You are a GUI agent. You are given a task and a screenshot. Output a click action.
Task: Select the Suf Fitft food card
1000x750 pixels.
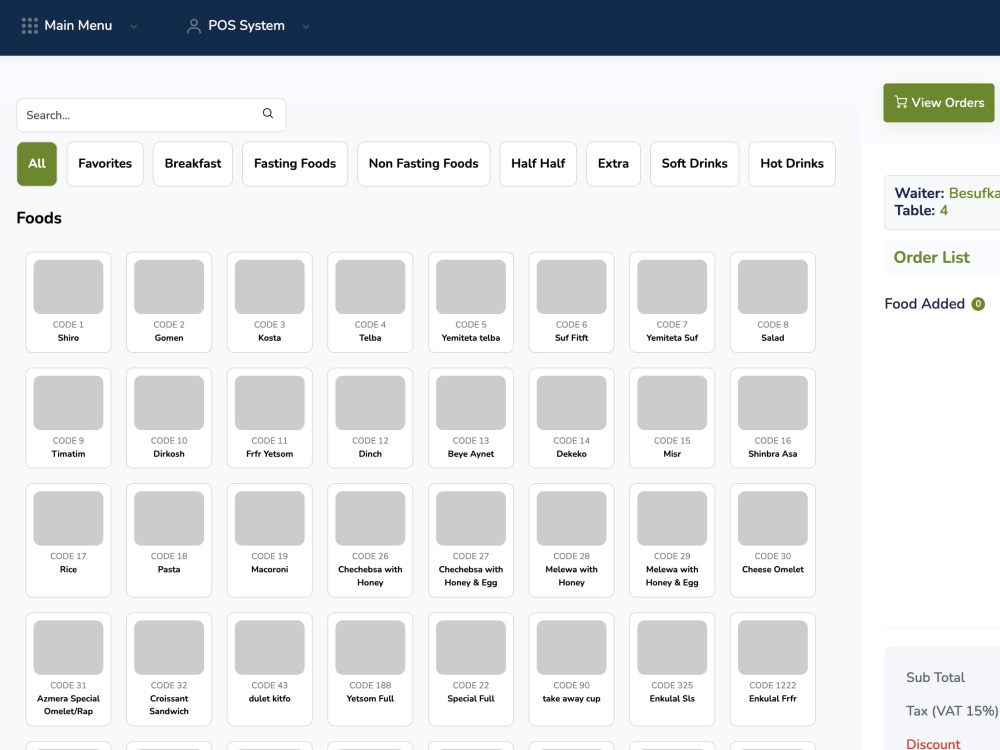tap(571, 302)
